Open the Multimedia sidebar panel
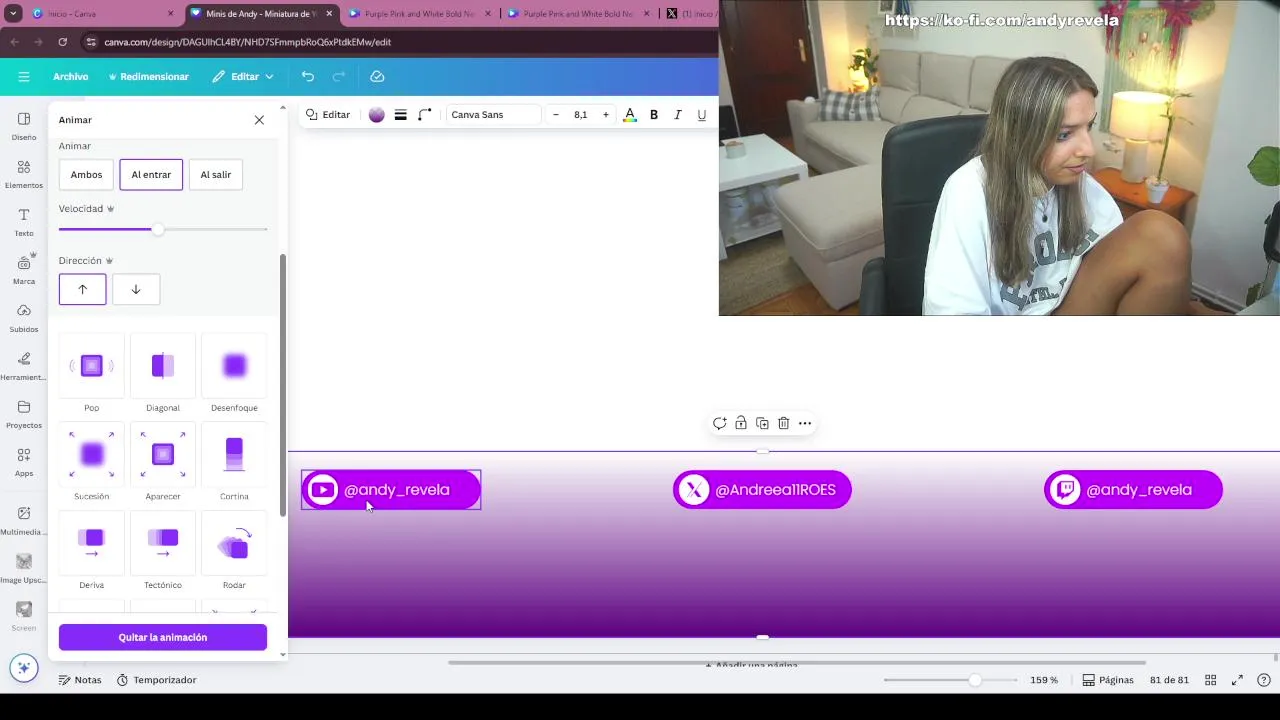The image size is (1280, 720). point(24,520)
